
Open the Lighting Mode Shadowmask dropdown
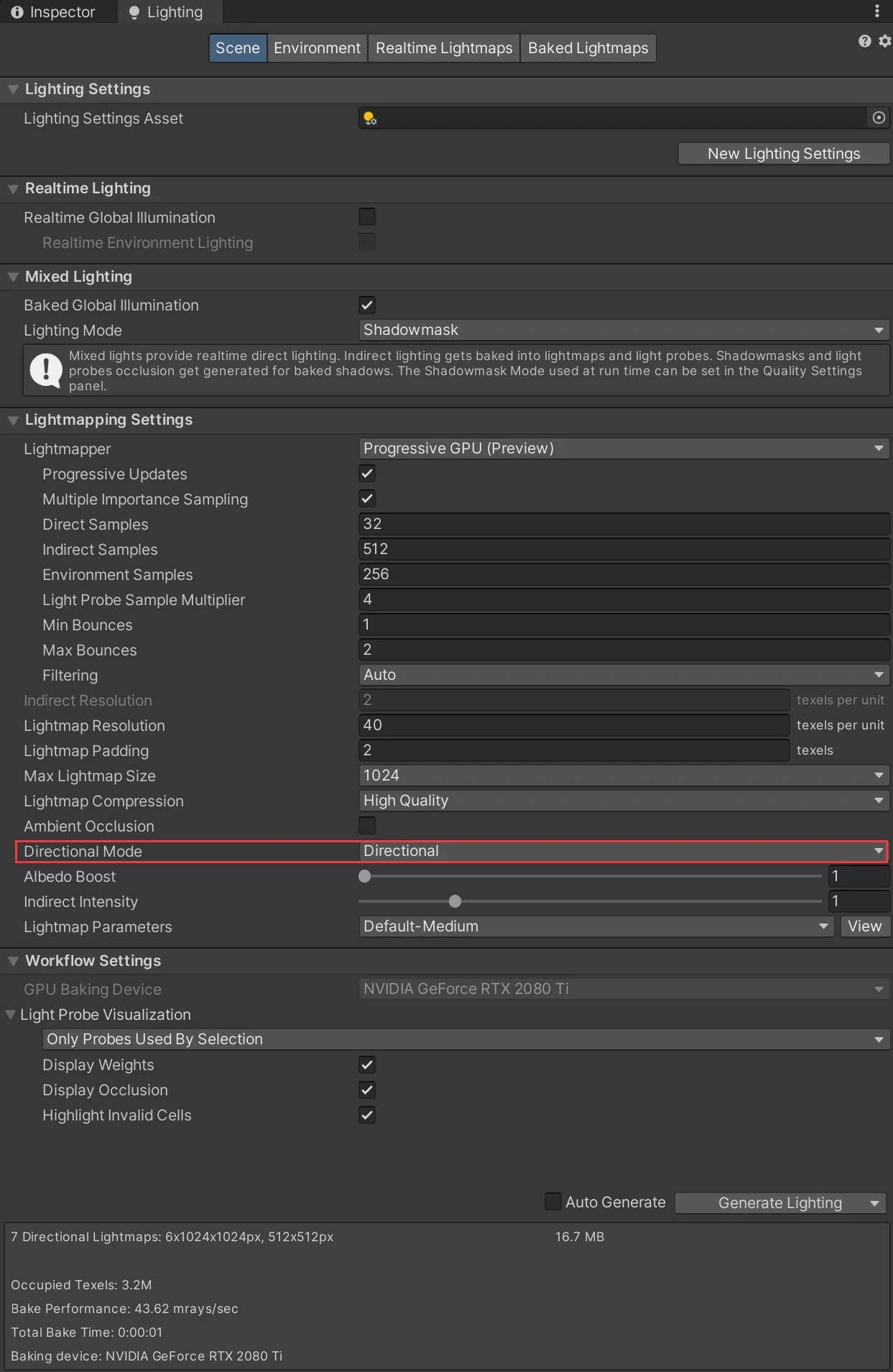(x=624, y=330)
